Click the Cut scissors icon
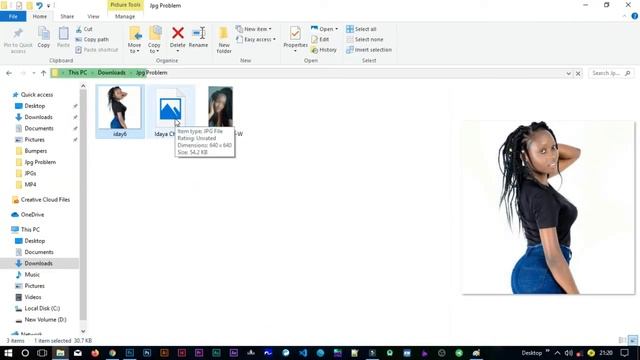The image size is (640, 360). [79, 29]
